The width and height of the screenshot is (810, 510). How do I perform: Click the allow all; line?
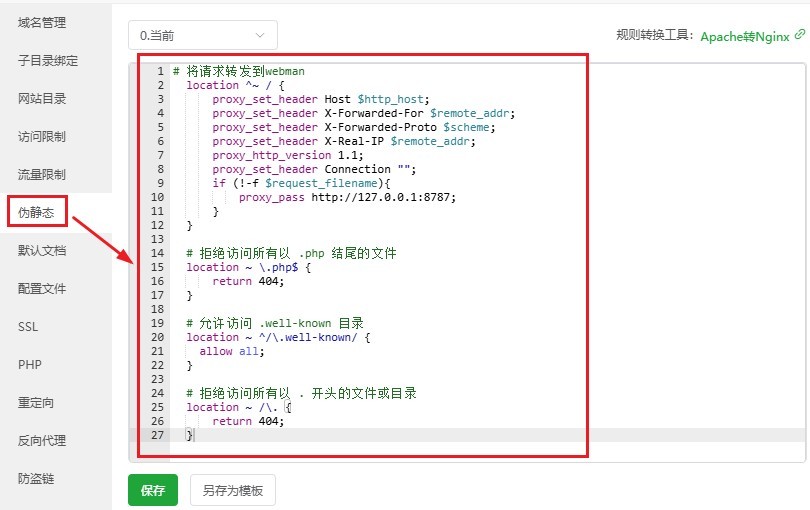232,351
